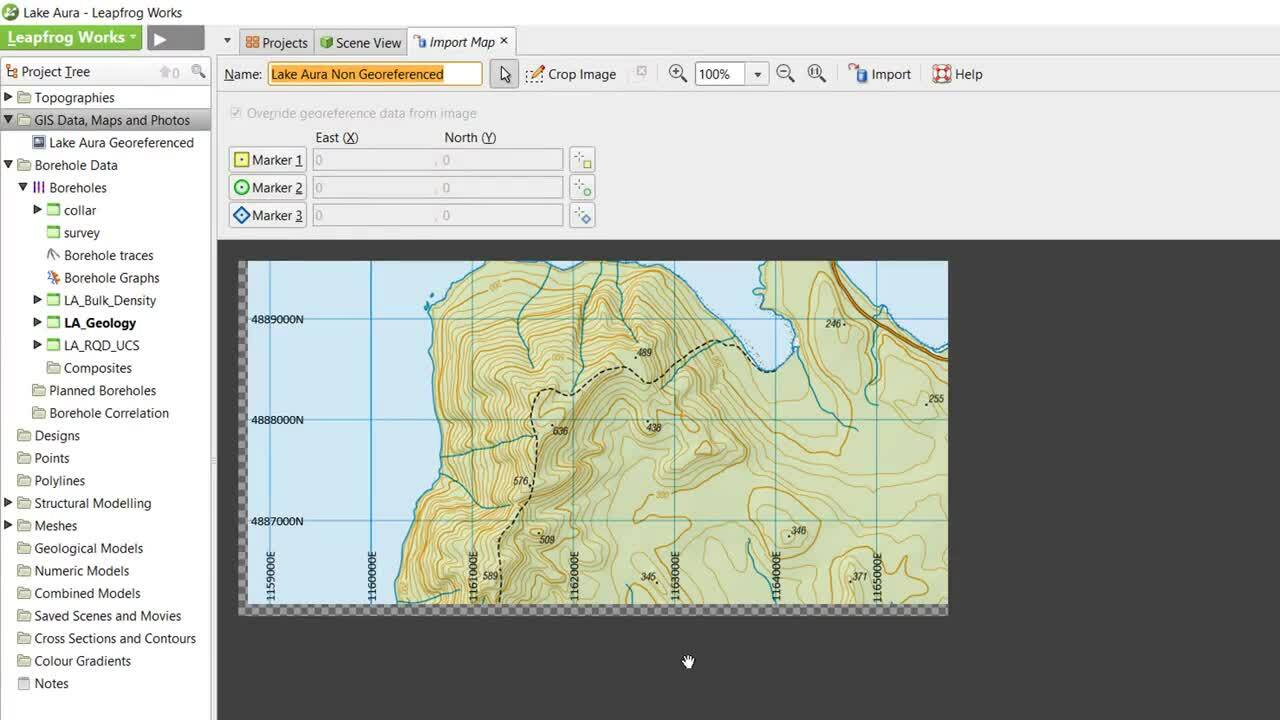Viewport: 1280px width, 720px height.
Task: Pick location for Marker 2 circle icon
Action: click(x=582, y=188)
